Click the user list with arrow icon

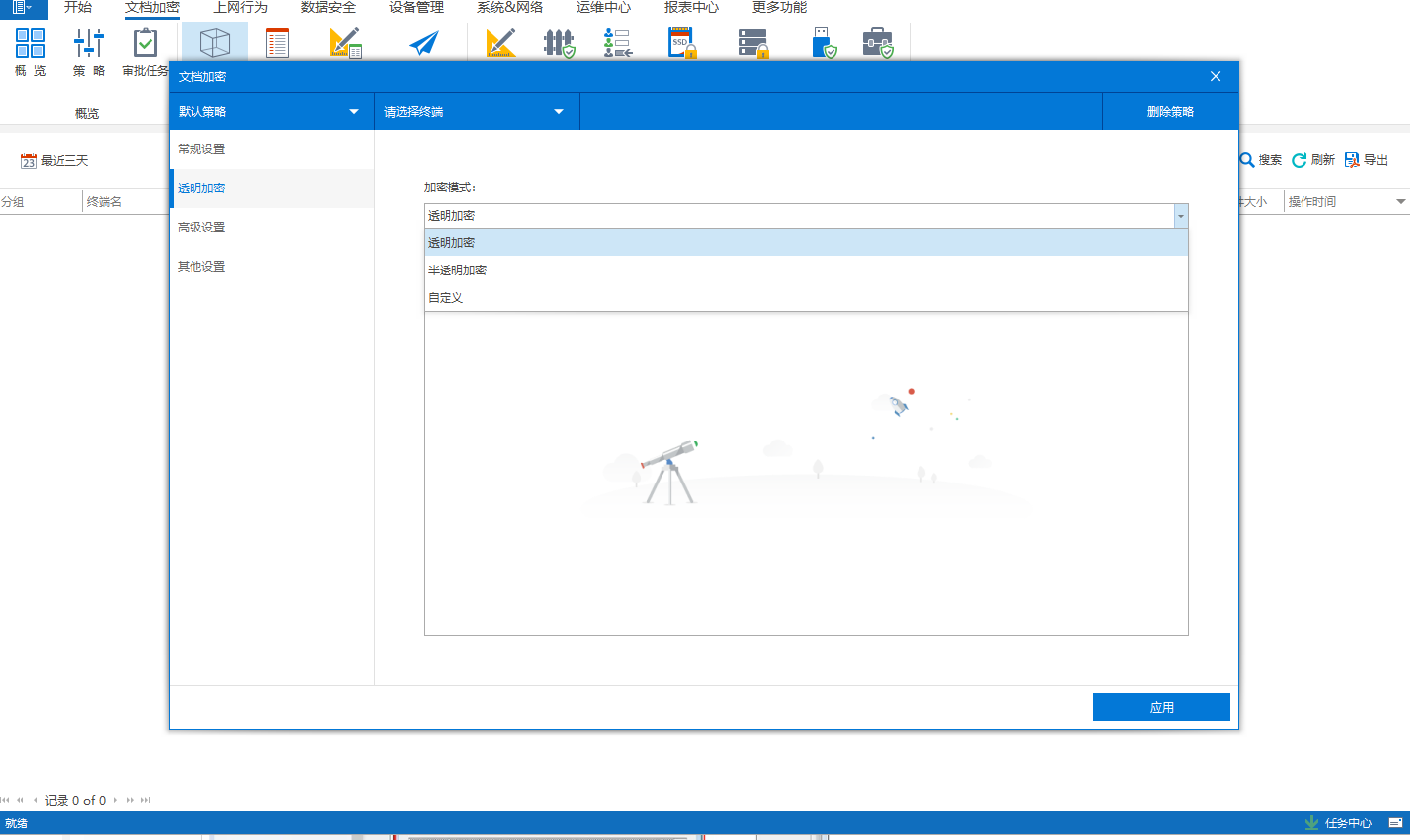pyautogui.click(x=618, y=43)
